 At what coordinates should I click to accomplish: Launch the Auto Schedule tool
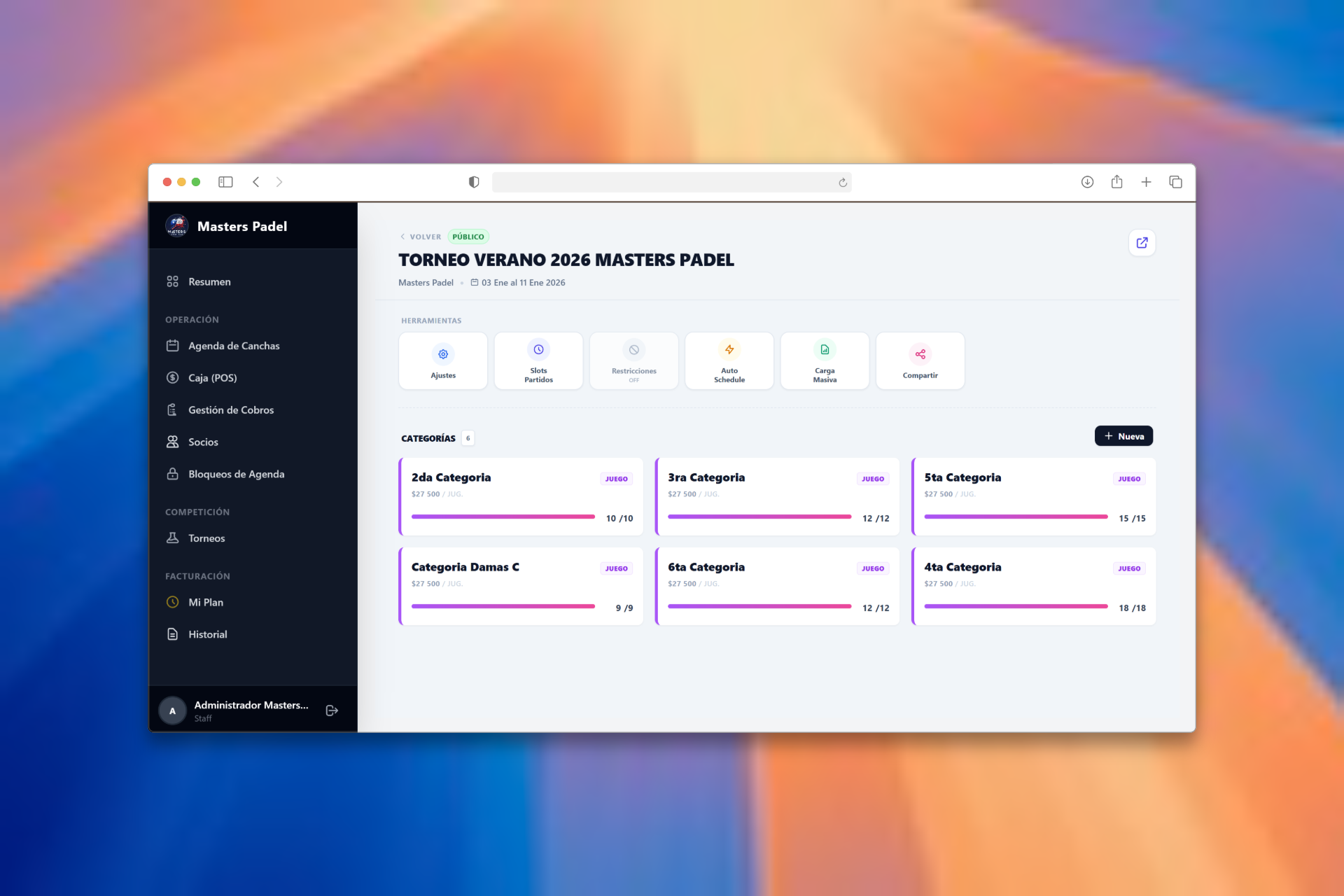729,361
